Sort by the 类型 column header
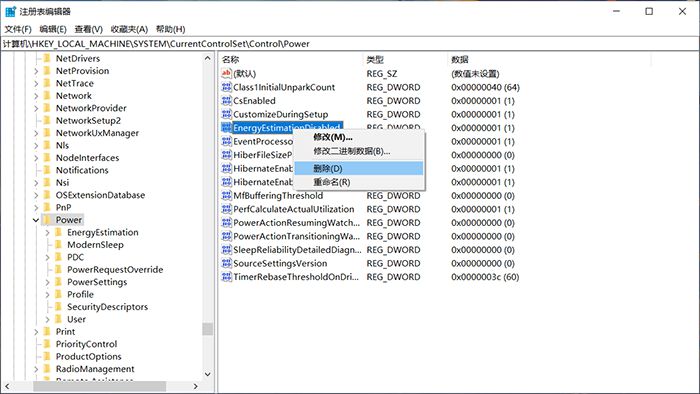The width and height of the screenshot is (700, 394). pyautogui.click(x=405, y=59)
